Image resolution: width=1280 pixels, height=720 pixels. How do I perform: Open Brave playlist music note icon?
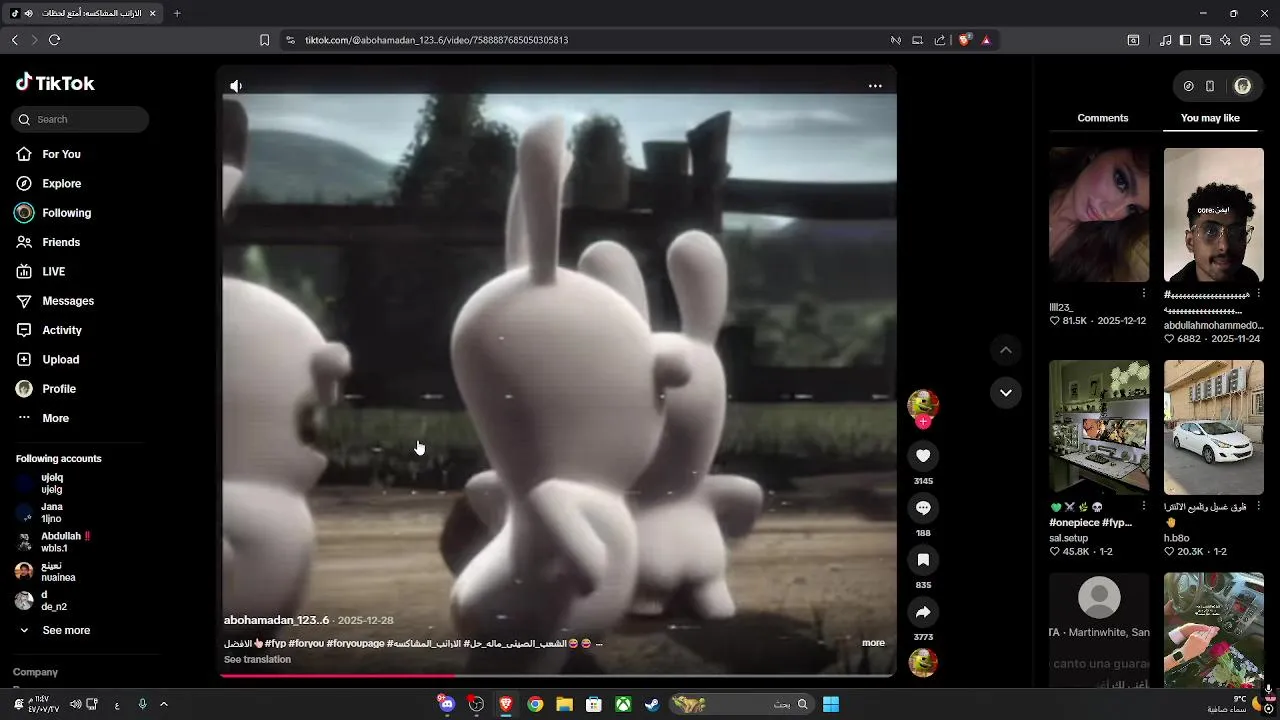(x=1165, y=40)
